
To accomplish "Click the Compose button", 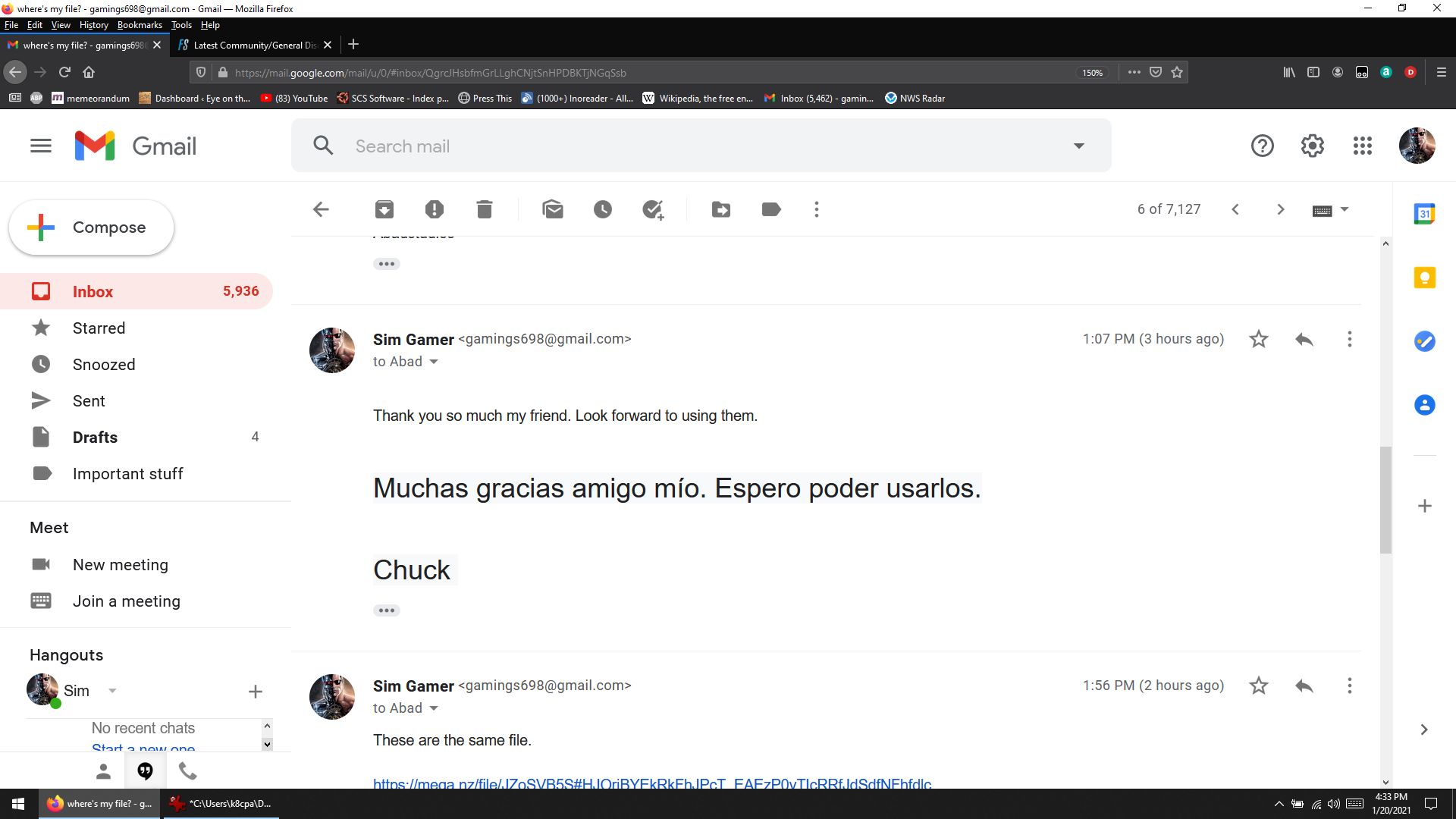I will pyautogui.click(x=91, y=227).
